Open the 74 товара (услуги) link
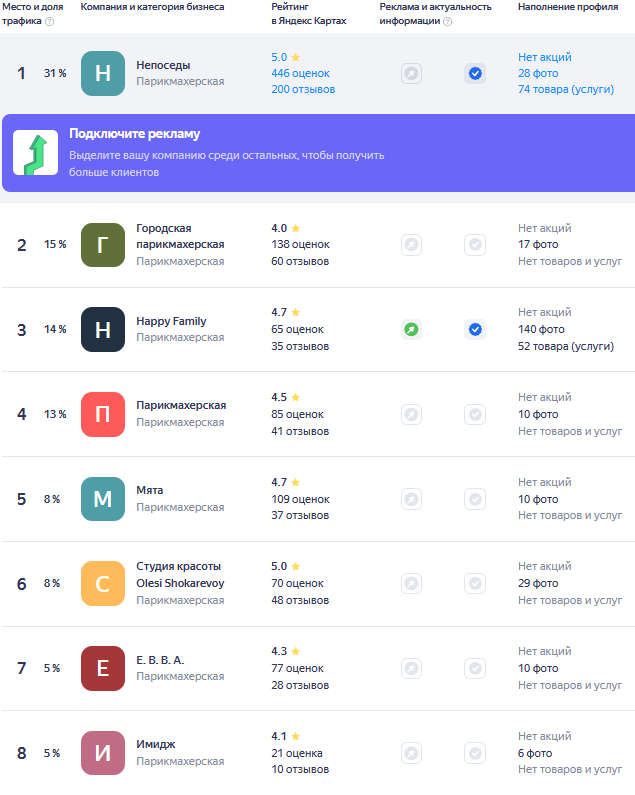 tap(566, 89)
